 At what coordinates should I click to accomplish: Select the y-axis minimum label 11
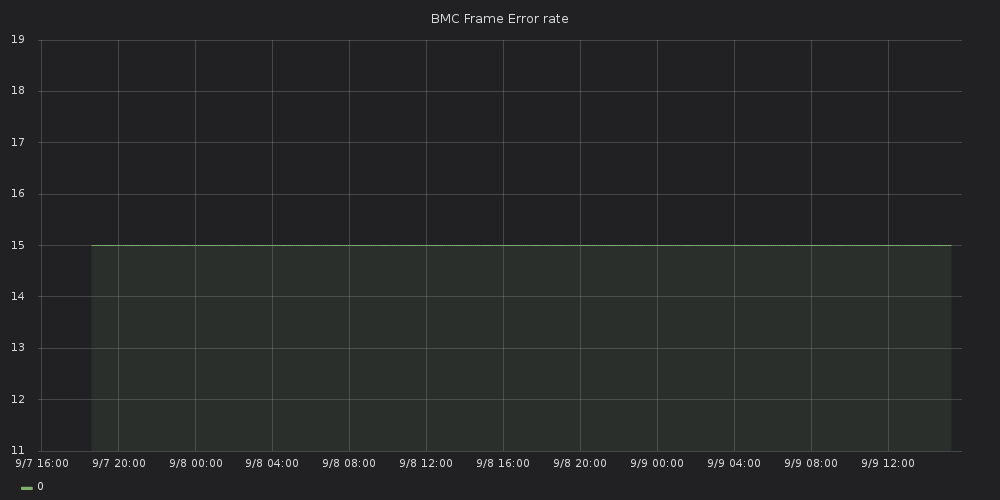click(17, 451)
